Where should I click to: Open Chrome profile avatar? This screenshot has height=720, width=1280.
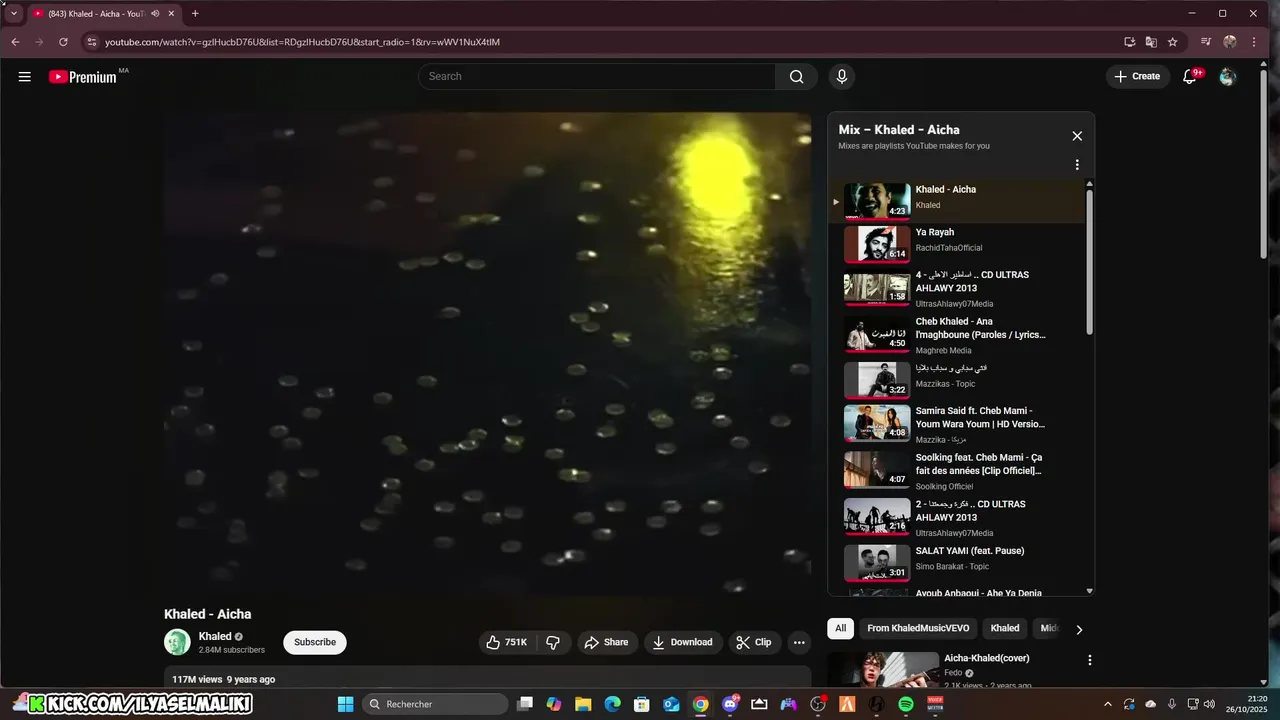coord(1230,42)
